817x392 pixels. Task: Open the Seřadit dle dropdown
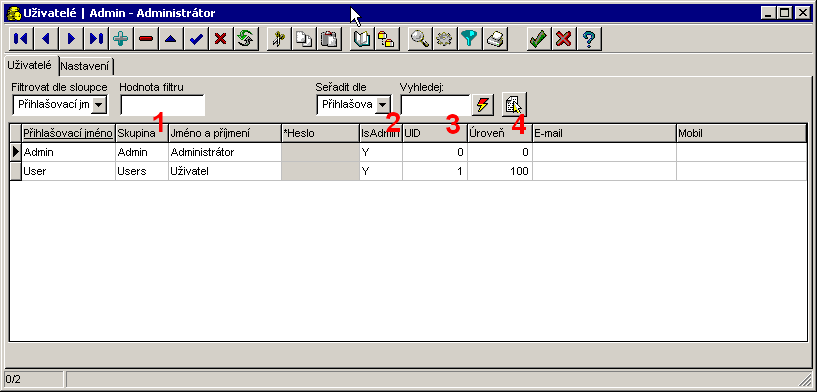click(382, 105)
